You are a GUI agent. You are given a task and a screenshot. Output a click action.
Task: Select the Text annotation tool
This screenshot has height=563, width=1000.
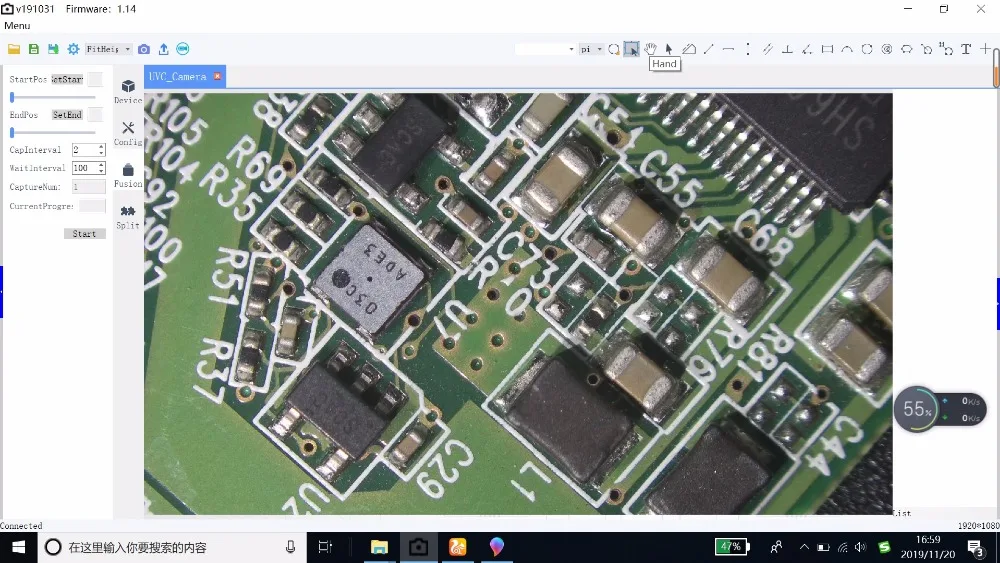point(966,49)
